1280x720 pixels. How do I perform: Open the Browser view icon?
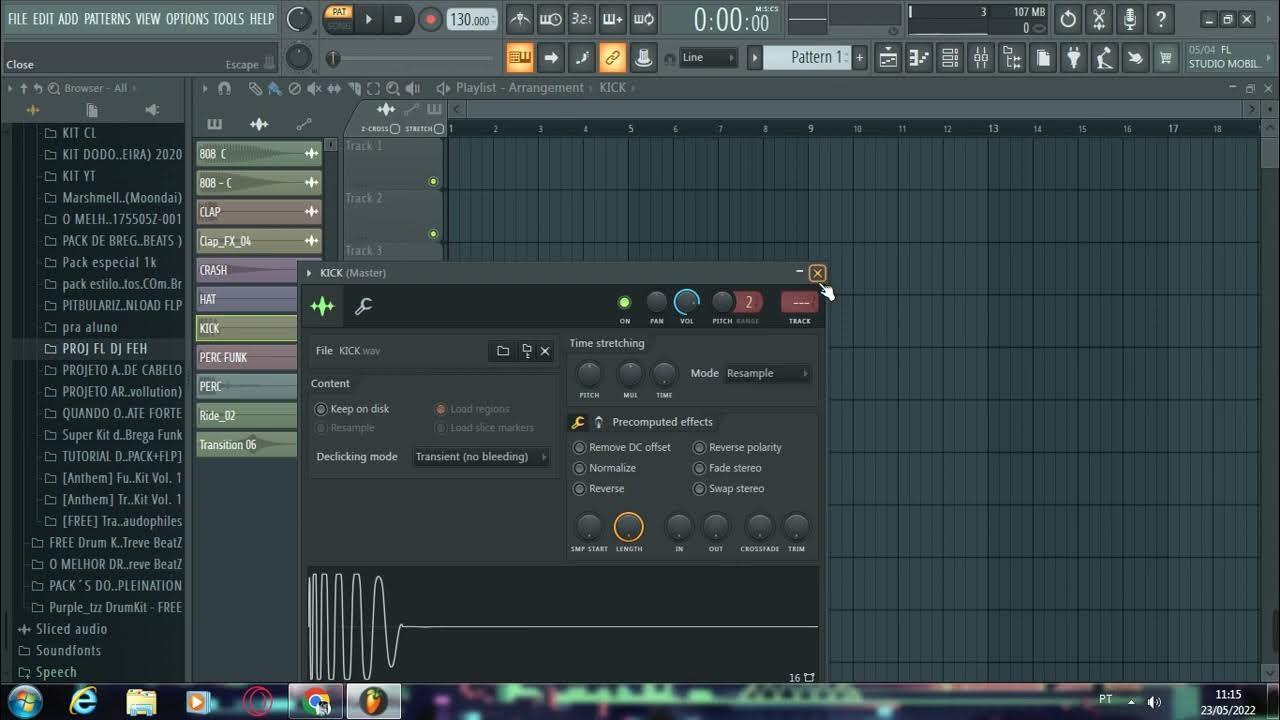tap(1012, 58)
